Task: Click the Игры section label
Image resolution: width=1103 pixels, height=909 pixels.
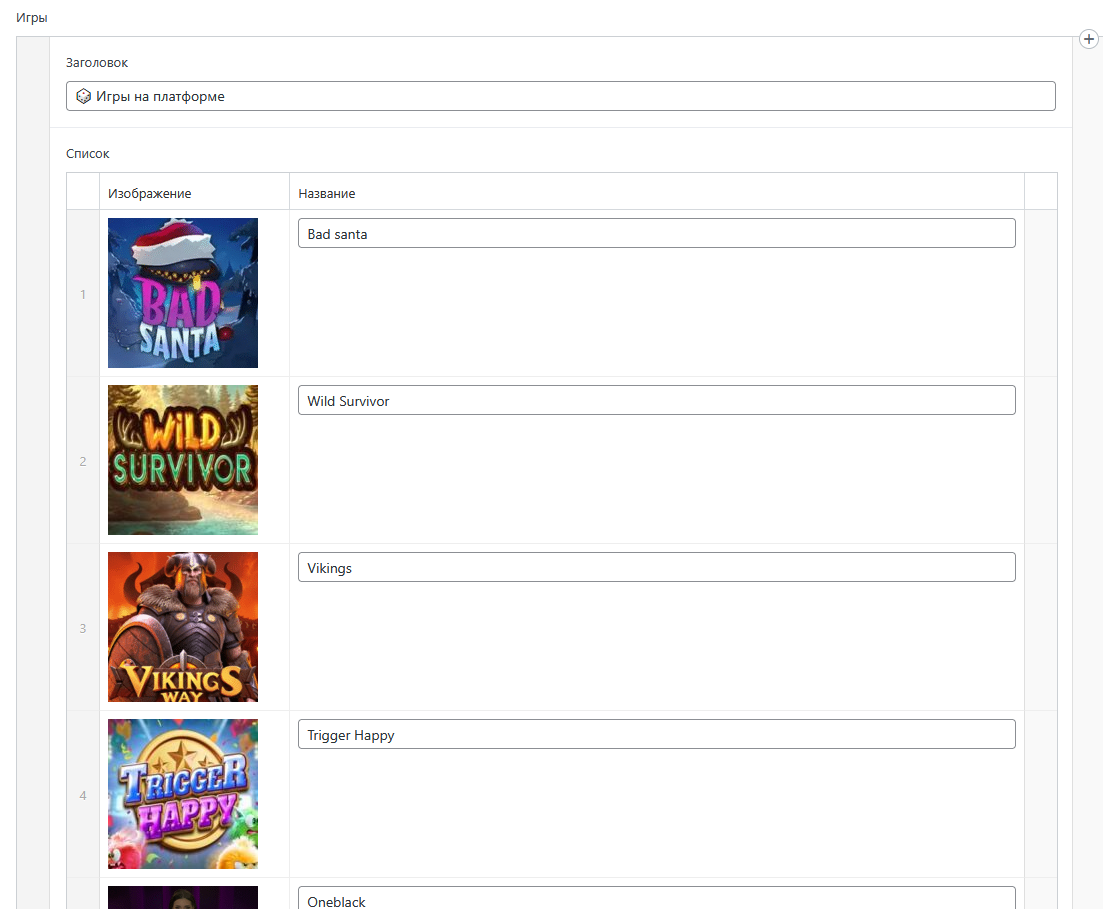Action: pos(31,18)
